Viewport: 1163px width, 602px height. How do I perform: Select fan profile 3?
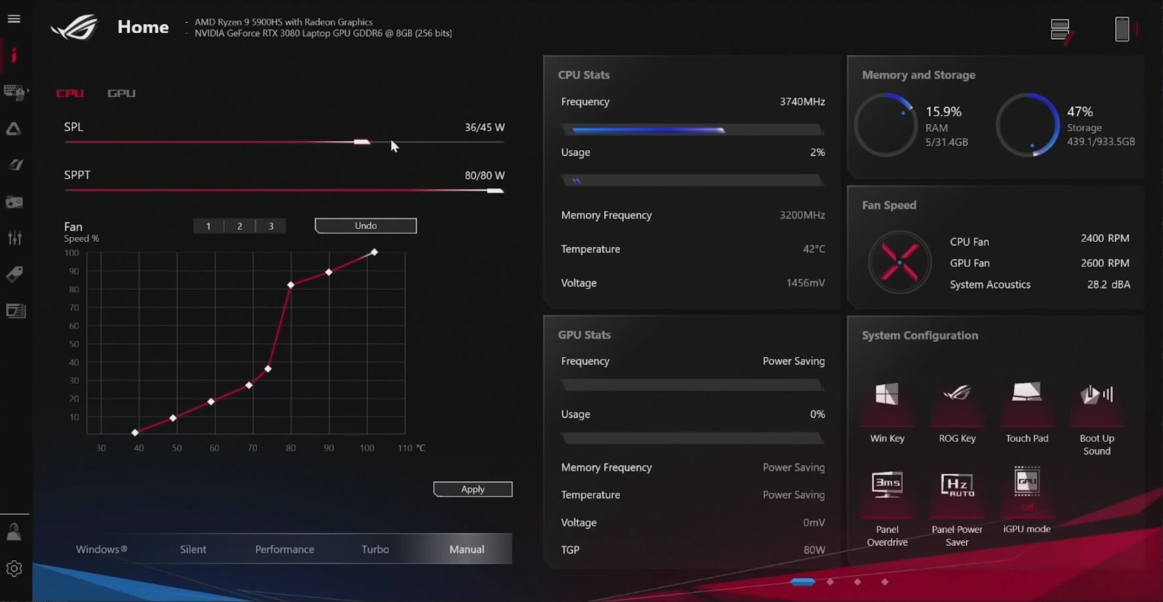click(x=271, y=226)
